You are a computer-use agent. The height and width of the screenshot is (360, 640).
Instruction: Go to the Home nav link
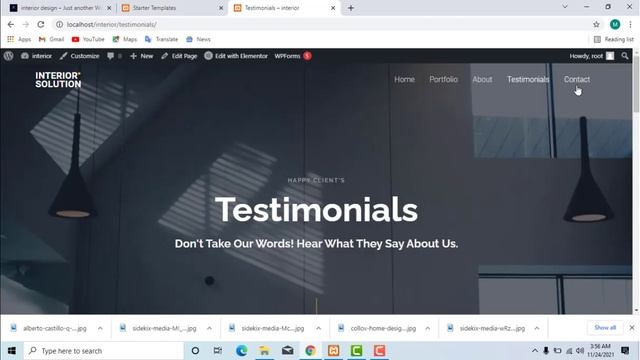click(404, 79)
